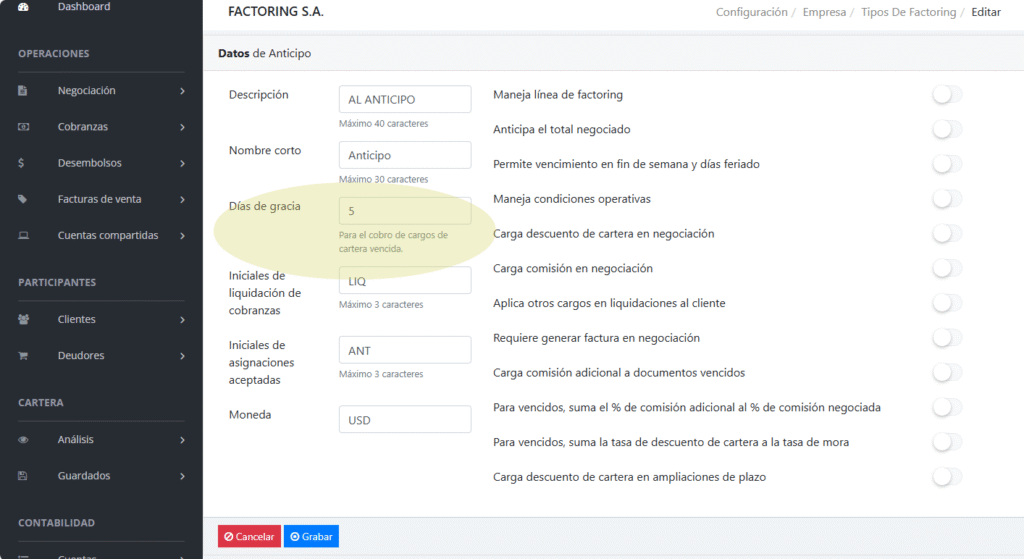Turn on "Carga comisión en negociación" switch
The image size is (1024, 559).
point(946,268)
